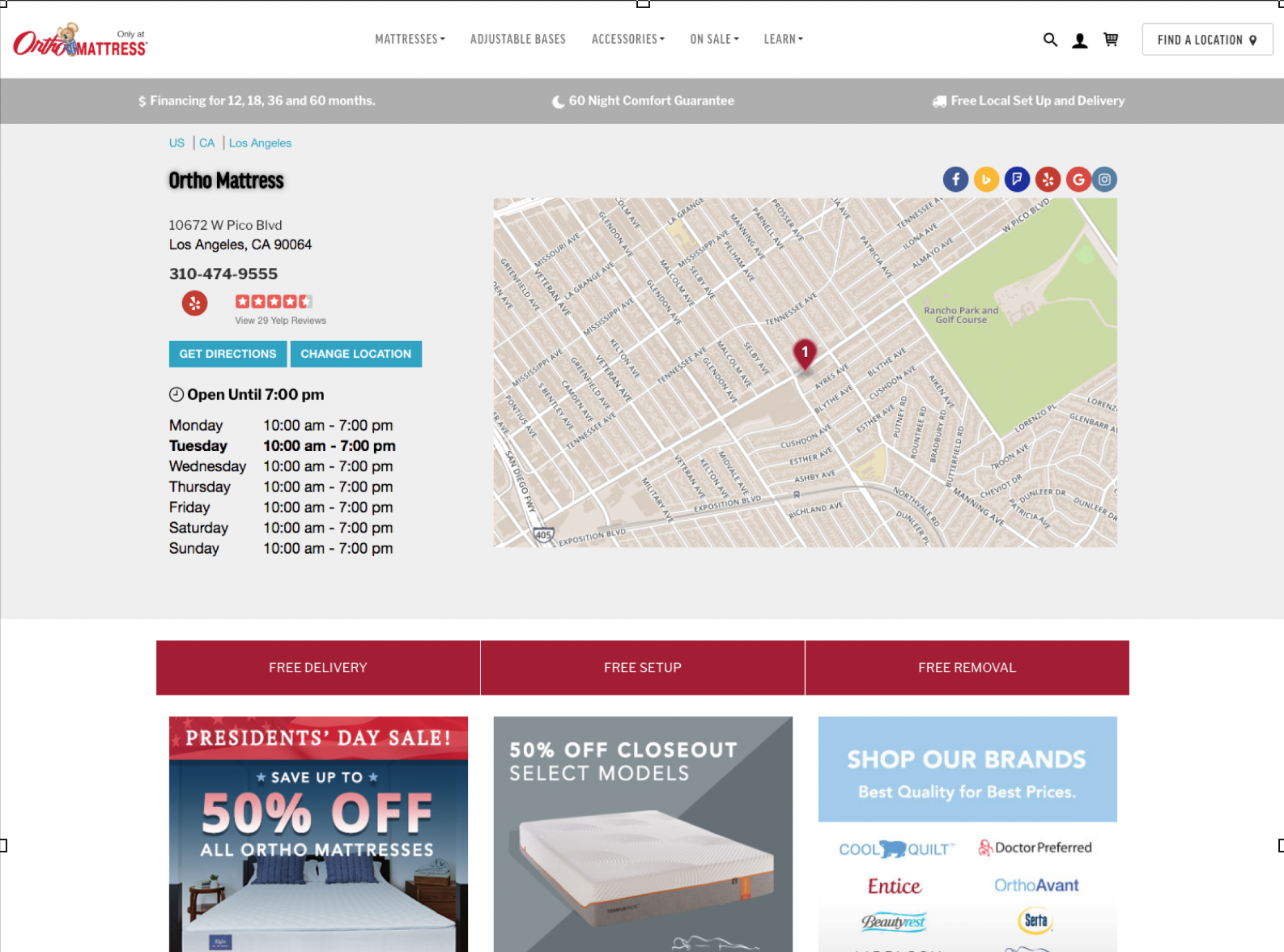Open the user account icon
Image resolution: width=1284 pixels, height=952 pixels.
[1080, 40]
